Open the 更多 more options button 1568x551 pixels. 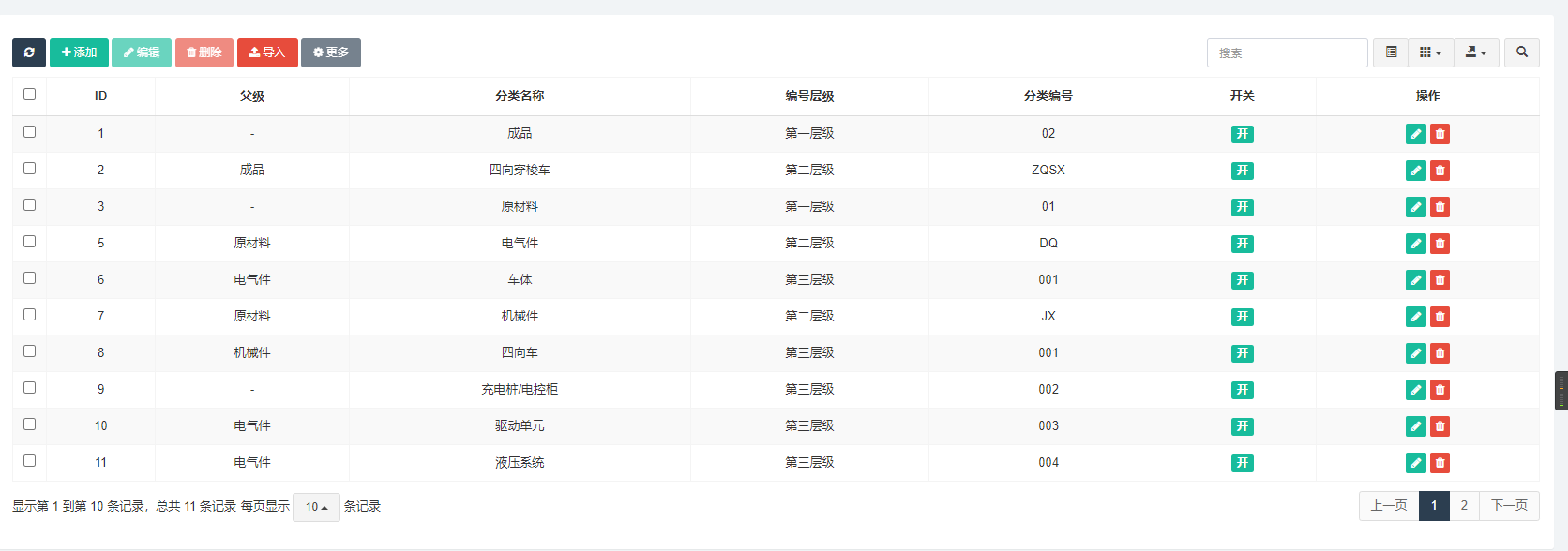(x=331, y=52)
